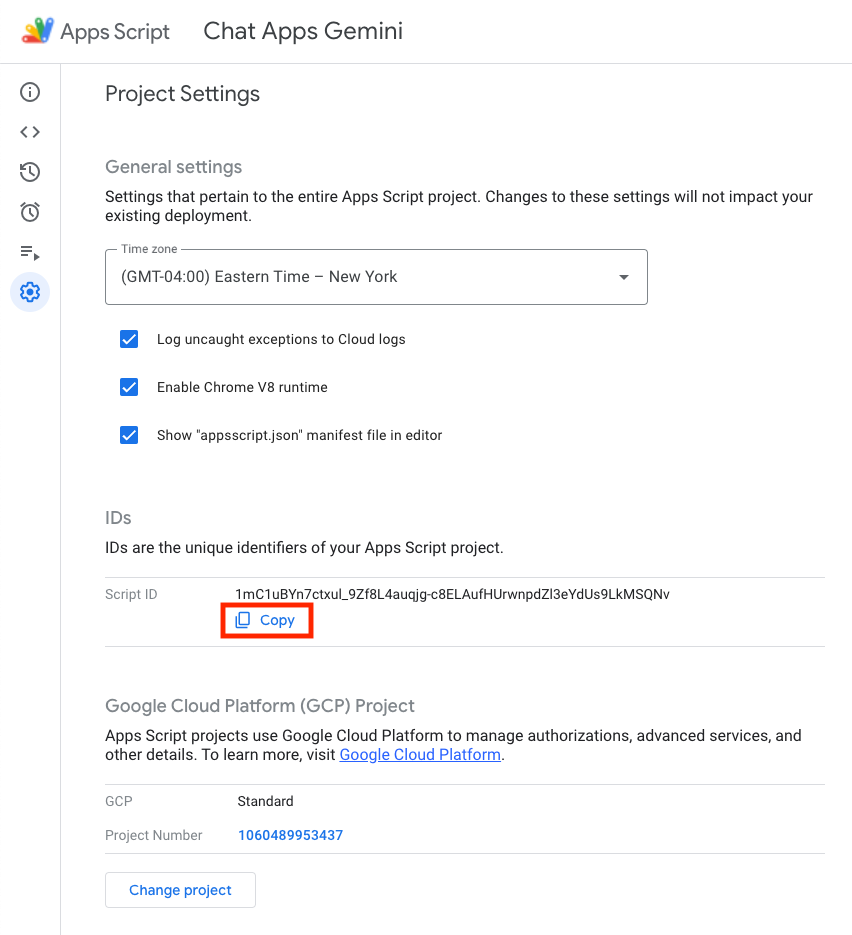Open Project History icon in sidebar
Viewport: 852px width, 935px height.
[30, 172]
